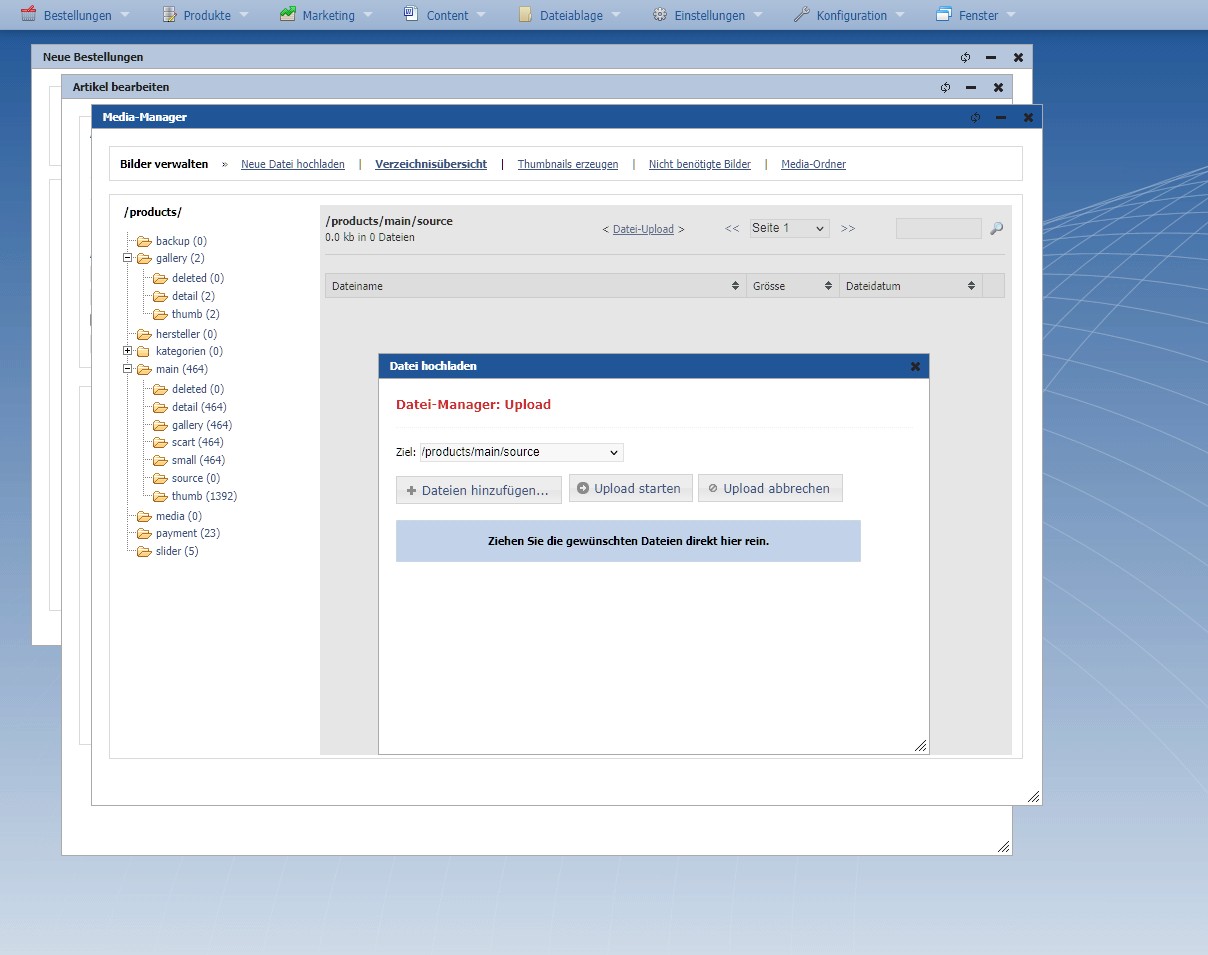Open the Seite 1 page dropdown
The width and height of the screenshot is (1208, 955).
(x=789, y=228)
